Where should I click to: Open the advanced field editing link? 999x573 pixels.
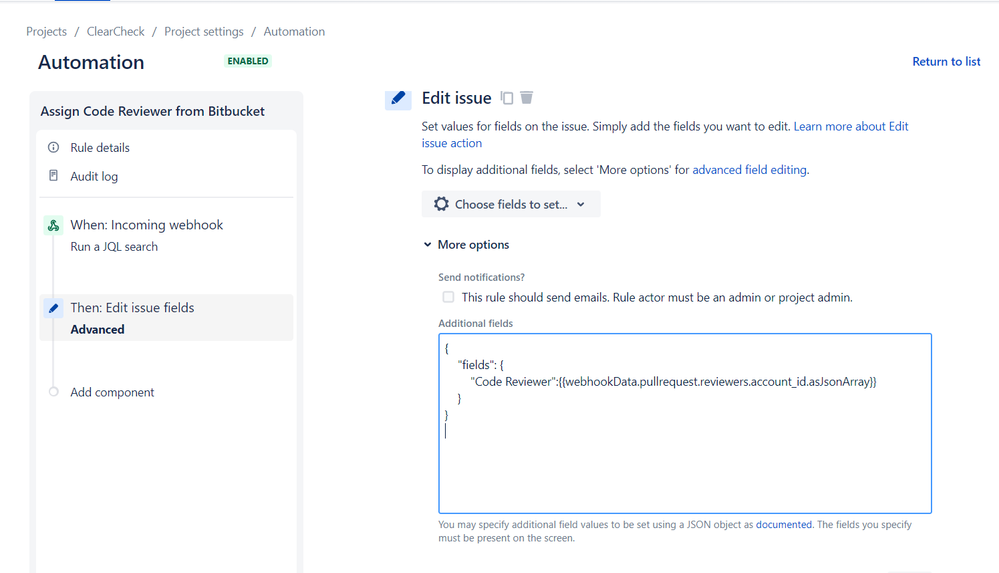[x=749, y=170]
